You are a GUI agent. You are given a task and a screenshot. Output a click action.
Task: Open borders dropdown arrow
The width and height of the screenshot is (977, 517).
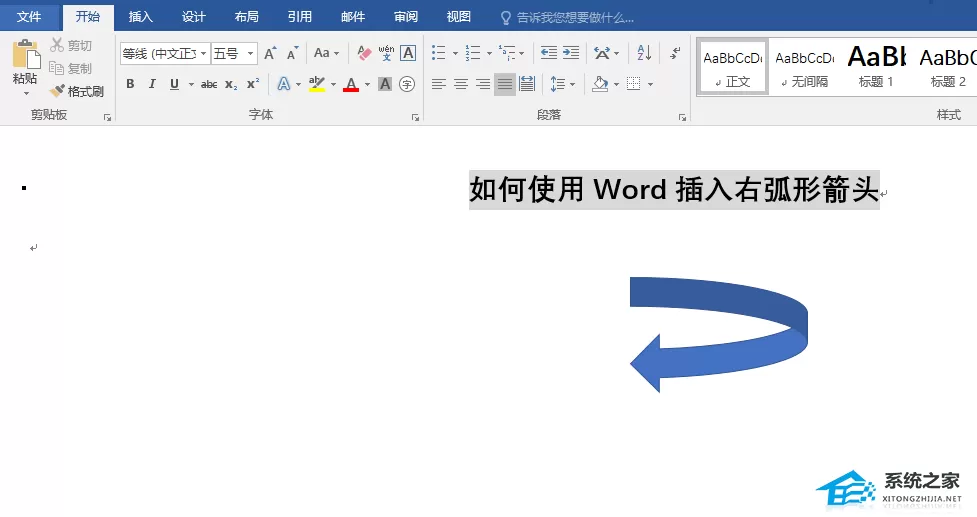pos(651,84)
